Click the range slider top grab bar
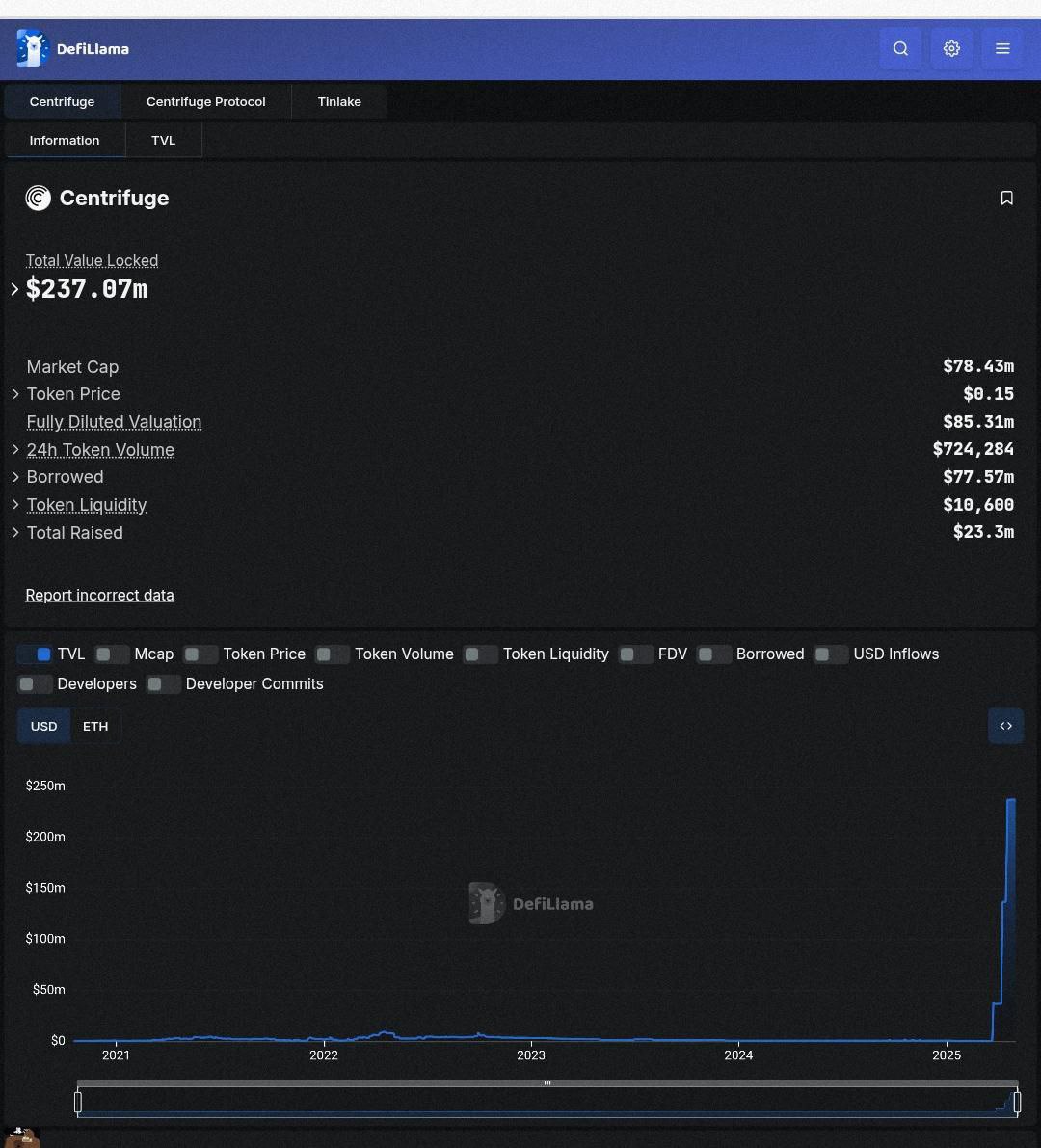Image resolution: width=1041 pixels, height=1148 pixels. tap(547, 1083)
